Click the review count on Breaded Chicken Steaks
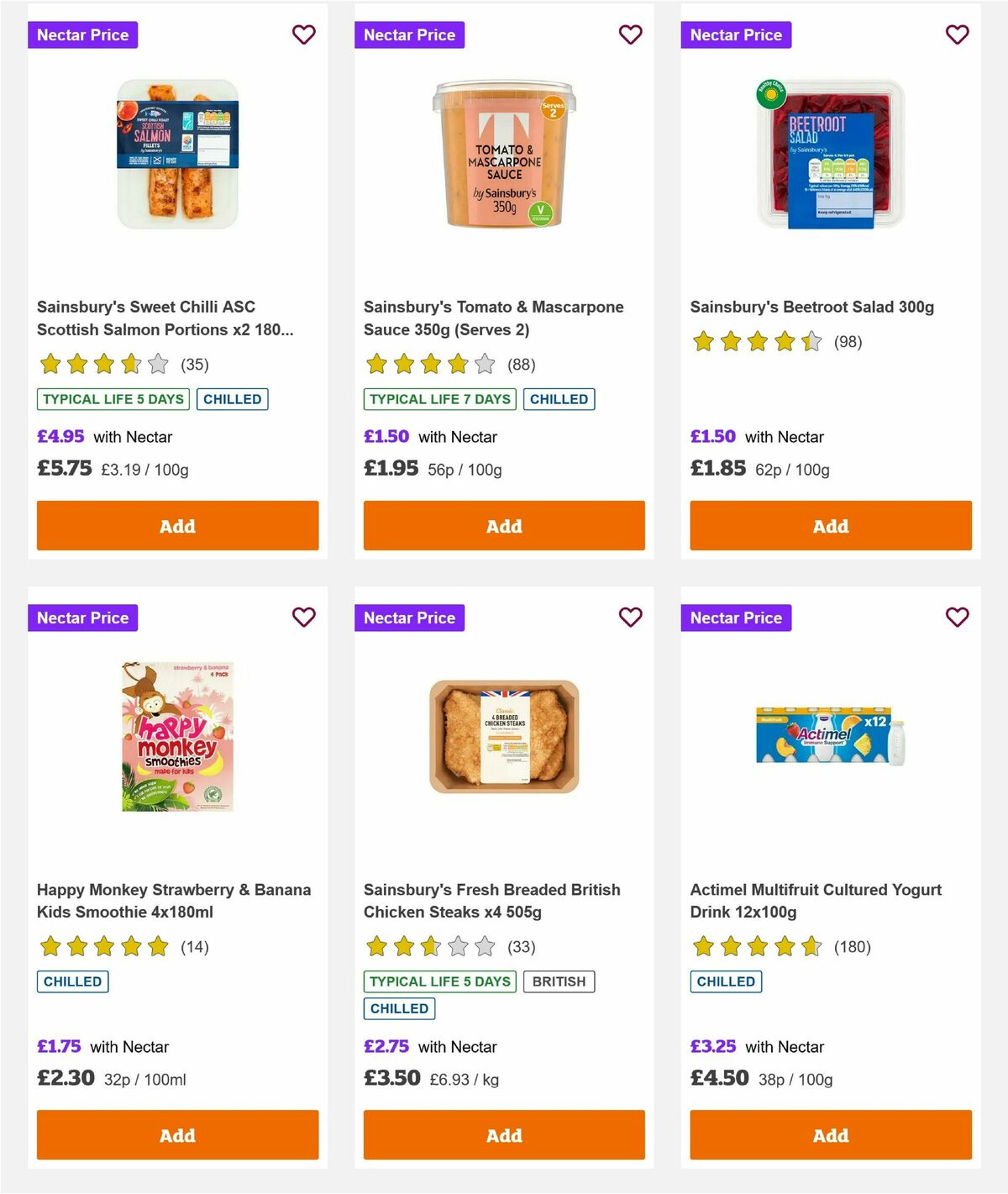 coord(519,947)
